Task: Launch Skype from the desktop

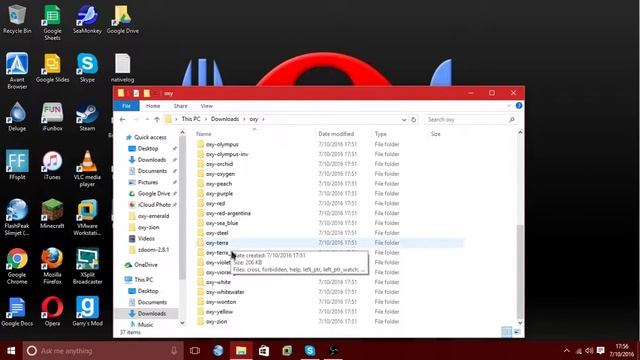Action: tap(87, 68)
